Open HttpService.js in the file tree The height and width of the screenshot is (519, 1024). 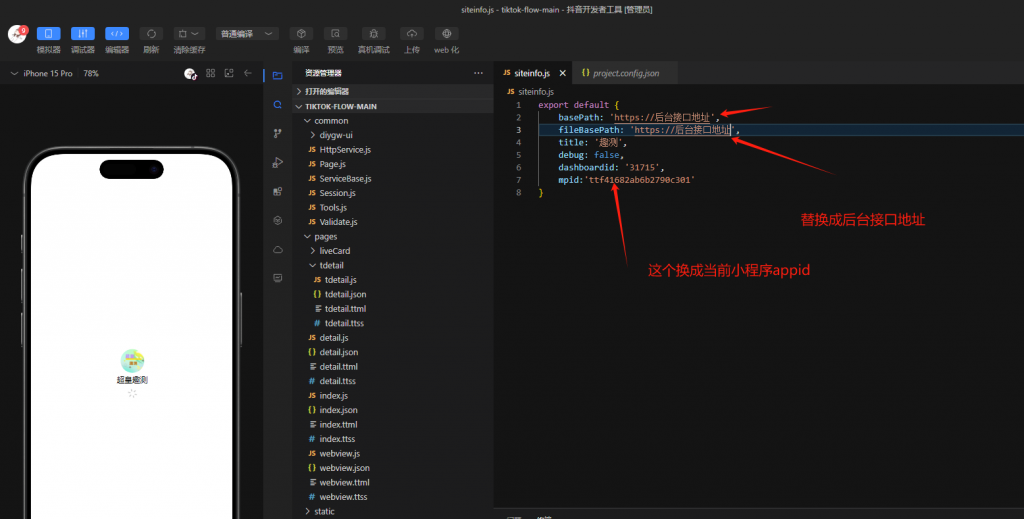[345, 149]
